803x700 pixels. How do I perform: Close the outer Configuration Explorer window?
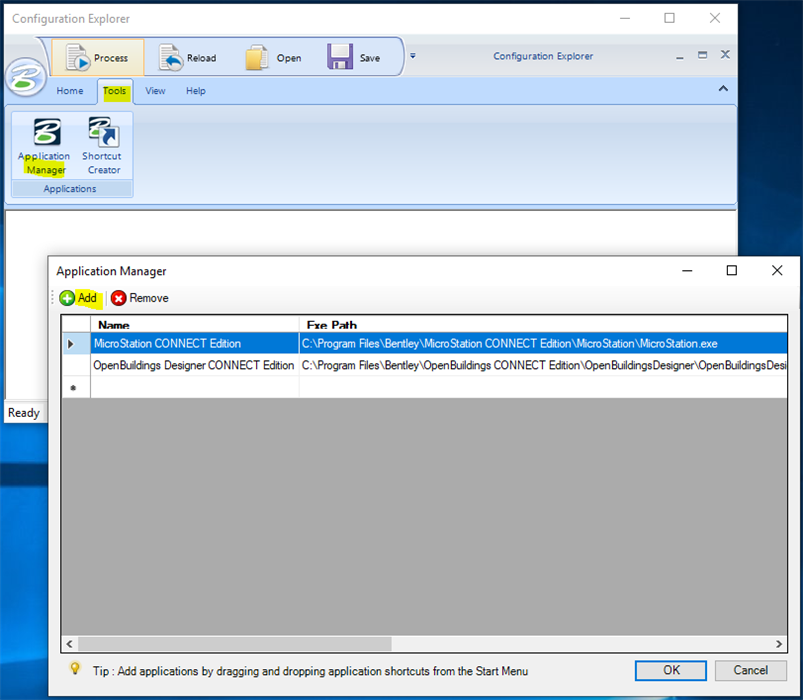[x=715, y=18]
